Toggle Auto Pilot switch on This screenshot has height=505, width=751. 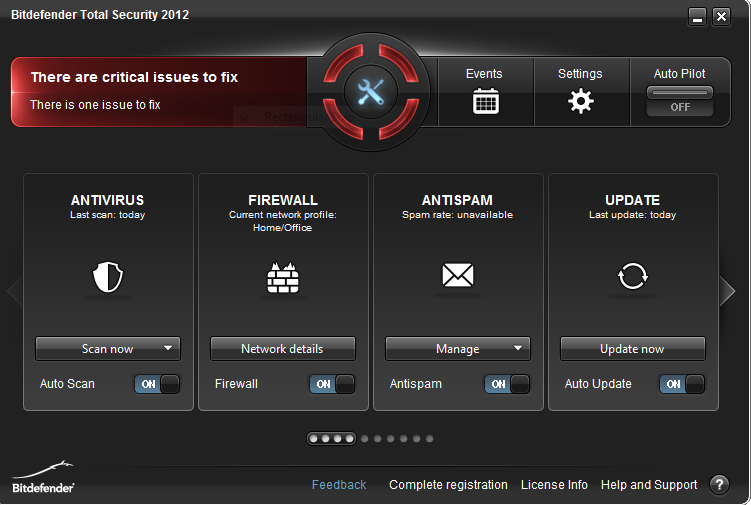[680, 101]
